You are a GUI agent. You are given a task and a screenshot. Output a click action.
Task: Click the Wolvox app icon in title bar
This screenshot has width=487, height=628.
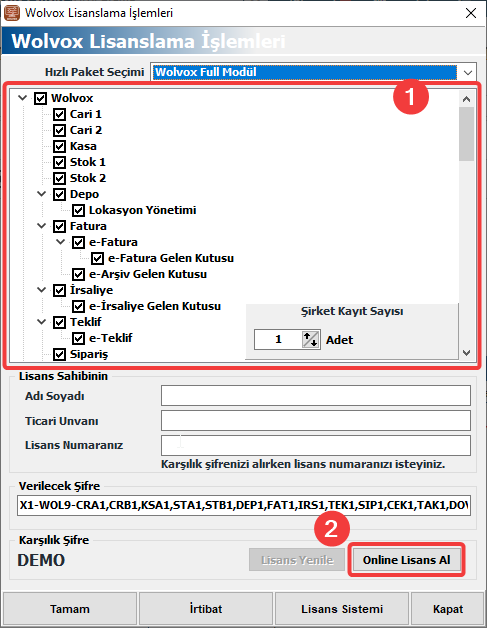pos(11,12)
